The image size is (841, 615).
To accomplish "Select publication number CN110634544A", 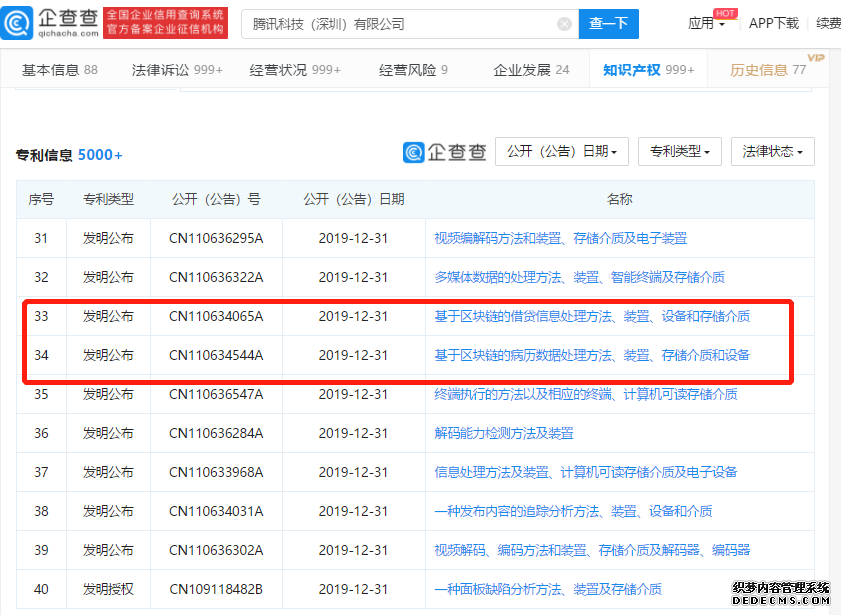I will click(216, 355).
